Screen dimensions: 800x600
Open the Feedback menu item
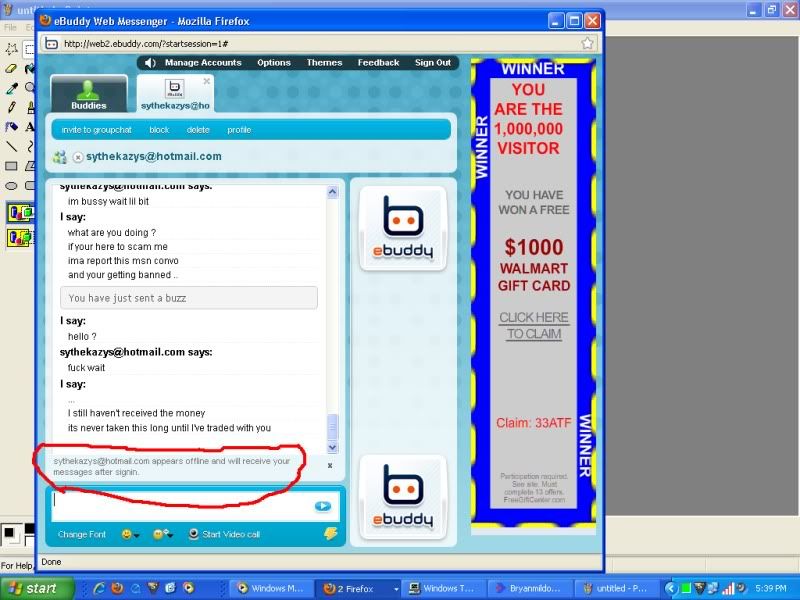click(379, 63)
